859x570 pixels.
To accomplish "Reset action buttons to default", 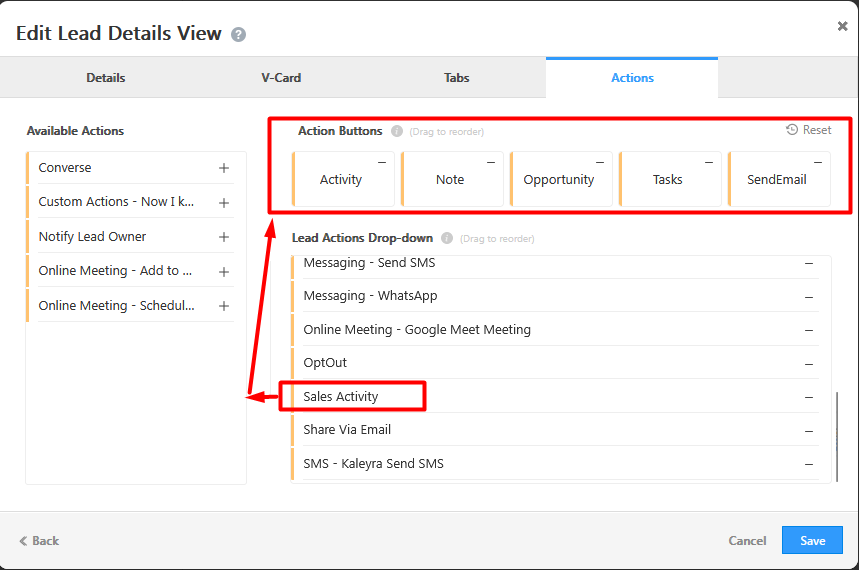I will pos(809,130).
